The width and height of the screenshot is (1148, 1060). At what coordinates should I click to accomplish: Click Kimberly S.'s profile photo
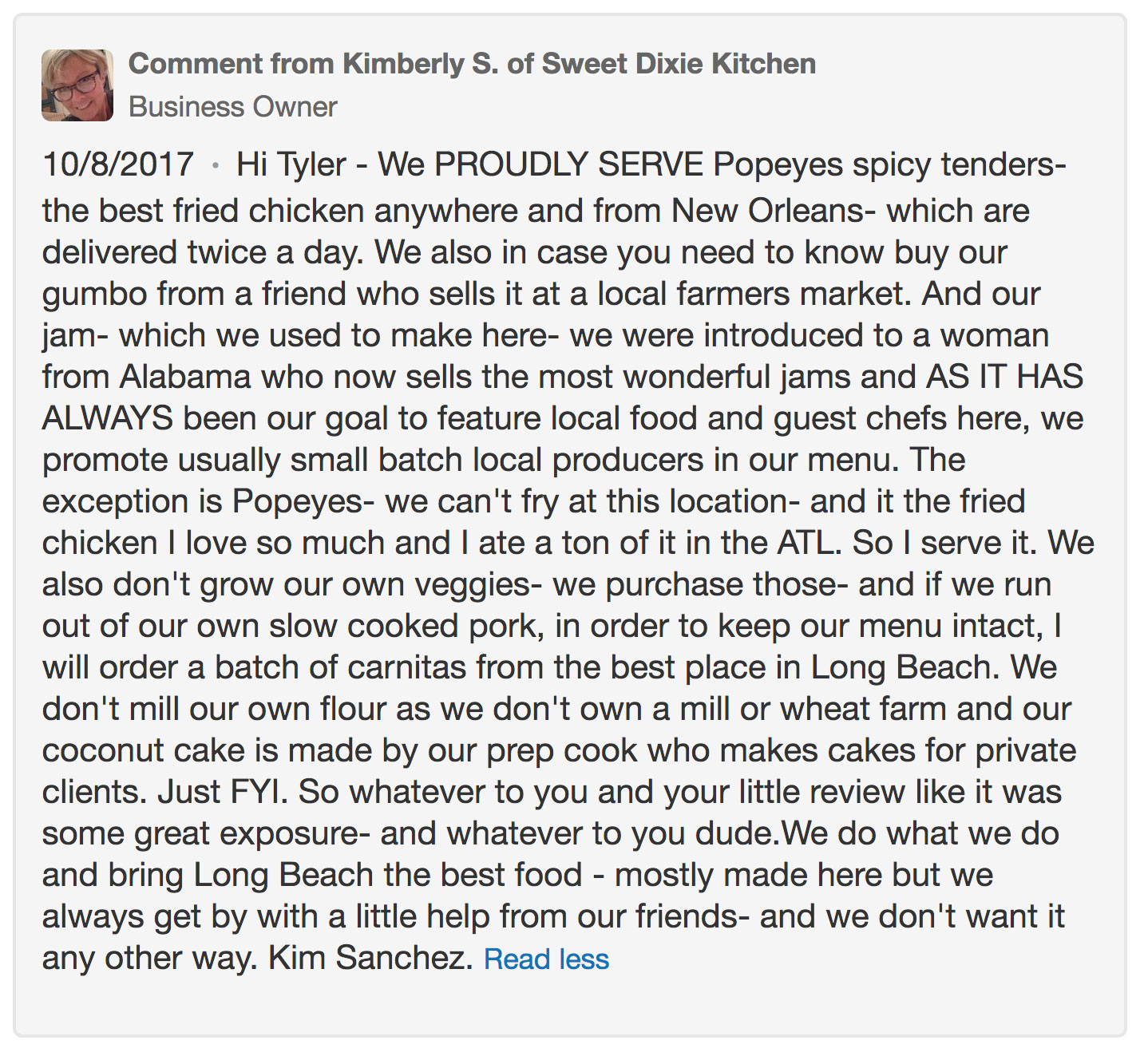(77, 85)
